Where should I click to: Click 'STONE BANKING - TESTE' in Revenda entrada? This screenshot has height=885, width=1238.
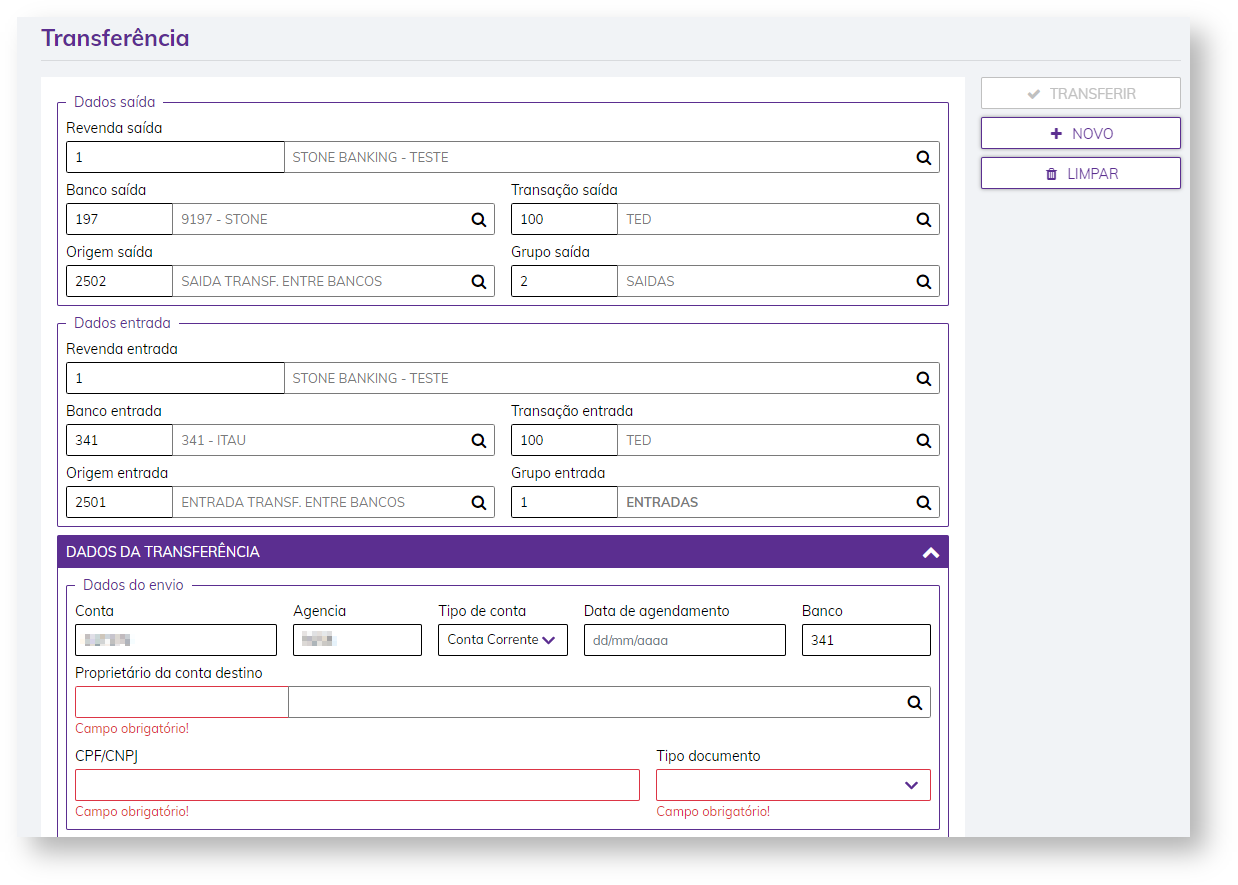(370, 379)
